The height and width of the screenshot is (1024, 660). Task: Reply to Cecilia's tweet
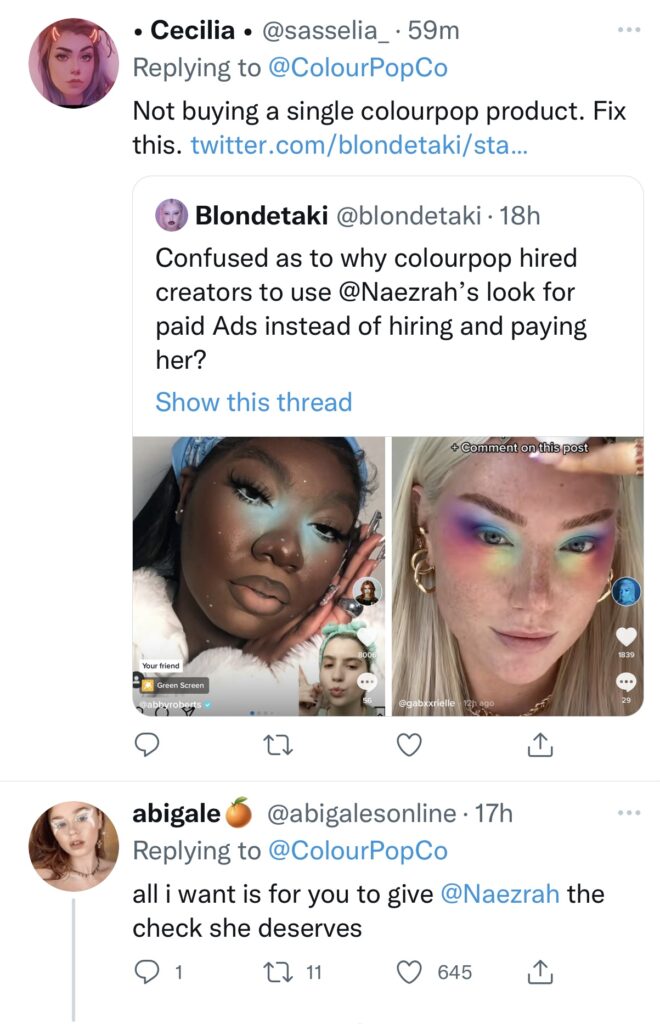(147, 745)
